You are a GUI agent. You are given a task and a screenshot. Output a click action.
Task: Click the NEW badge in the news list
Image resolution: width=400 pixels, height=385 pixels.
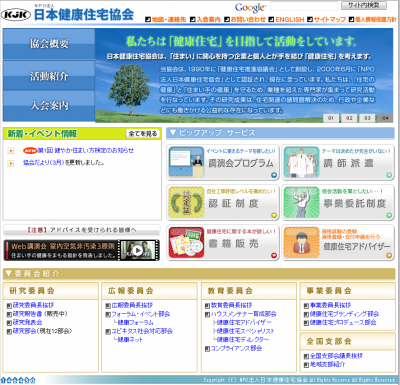(x=30, y=151)
